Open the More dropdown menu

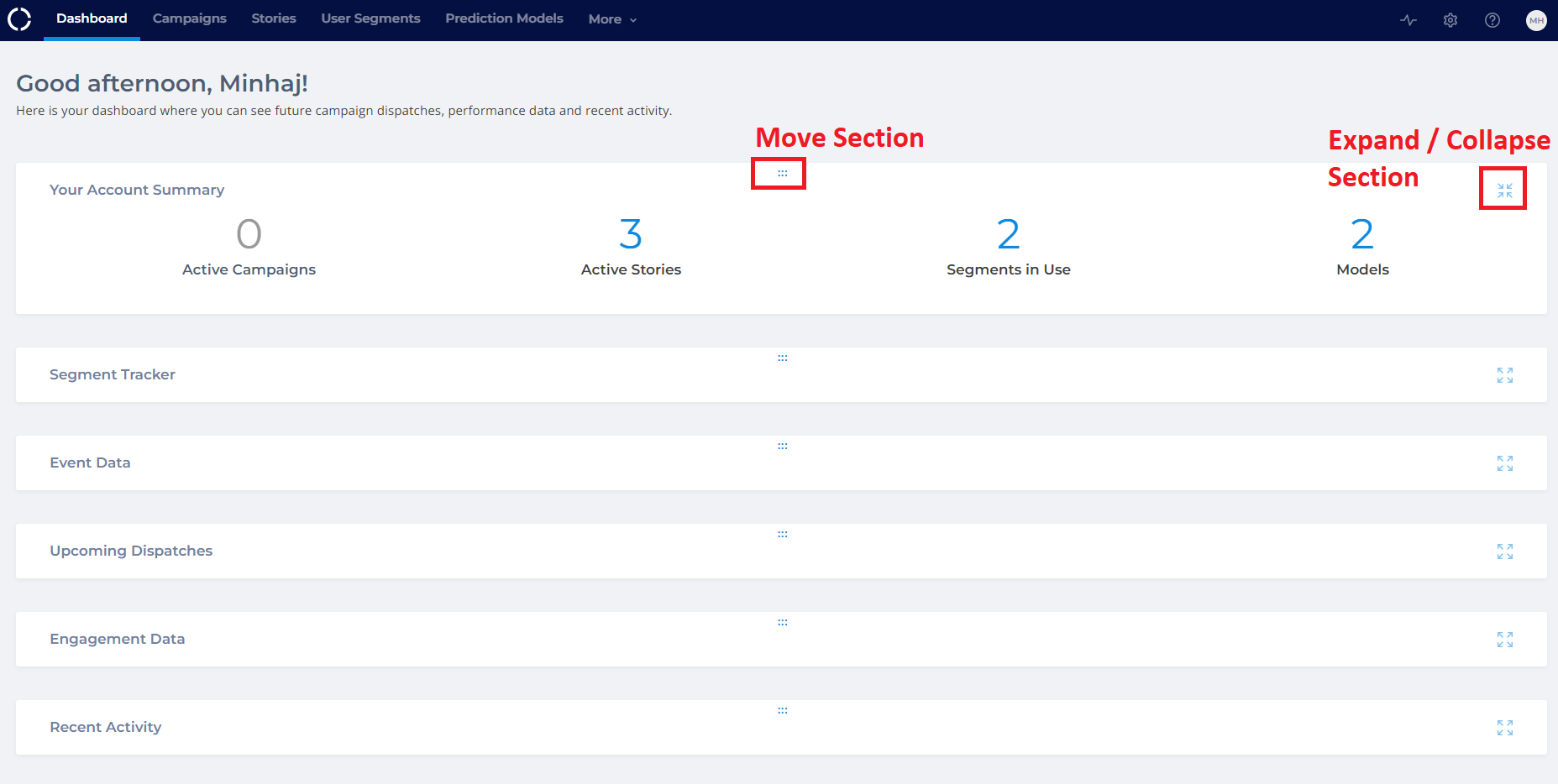coord(612,19)
